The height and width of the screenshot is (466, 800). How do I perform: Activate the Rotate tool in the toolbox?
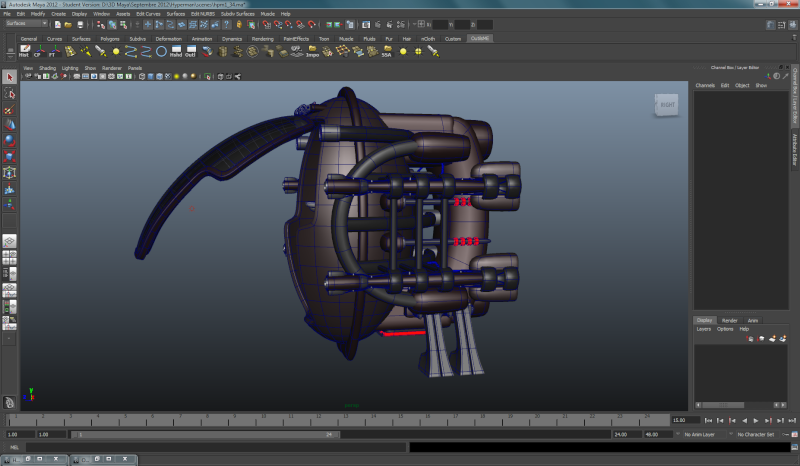tap(9, 140)
